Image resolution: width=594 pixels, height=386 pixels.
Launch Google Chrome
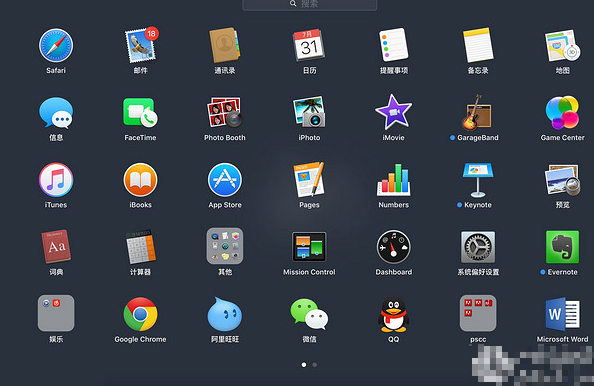click(x=141, y=314)
